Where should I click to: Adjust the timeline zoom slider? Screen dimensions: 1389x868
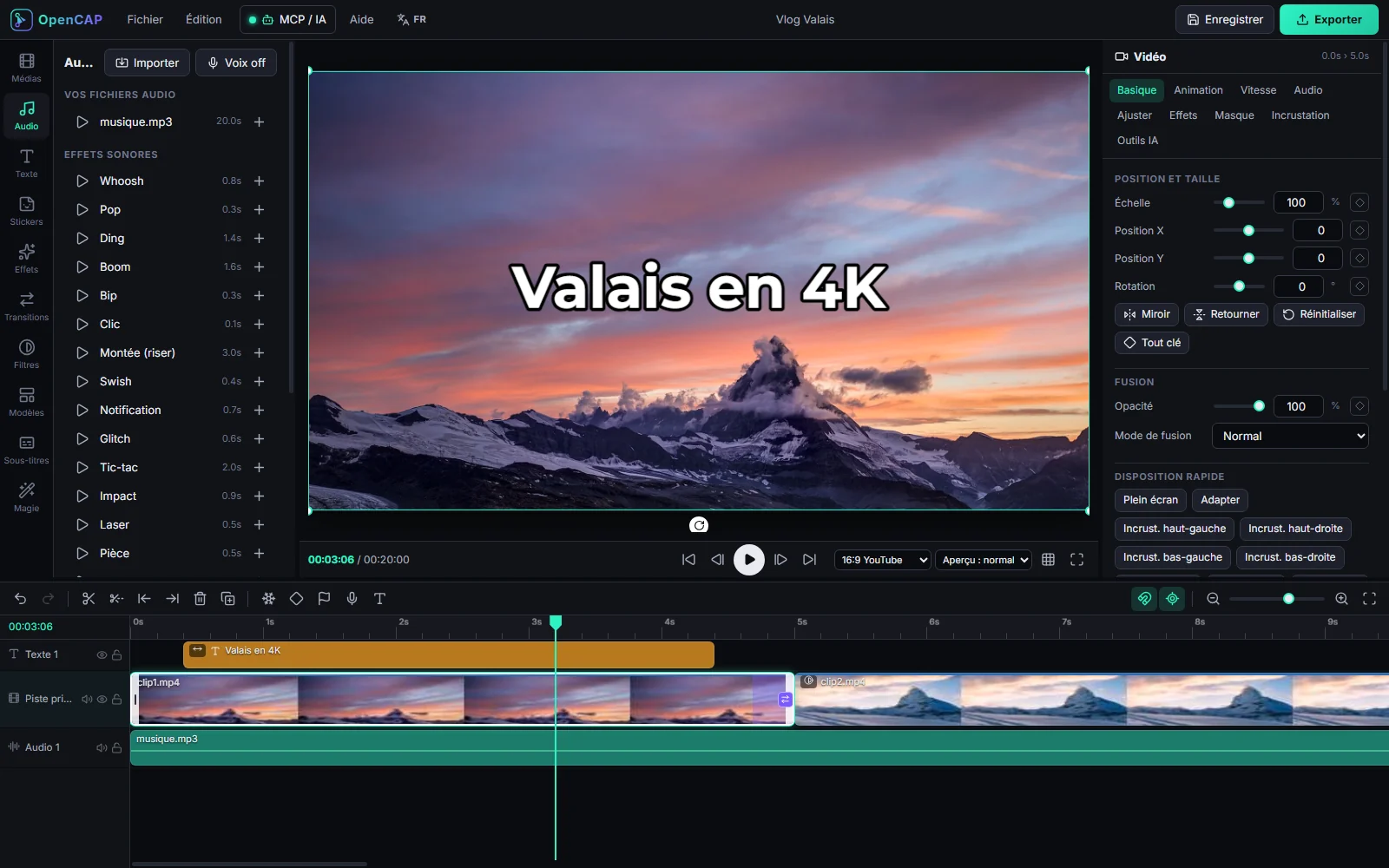point(1277,598)
